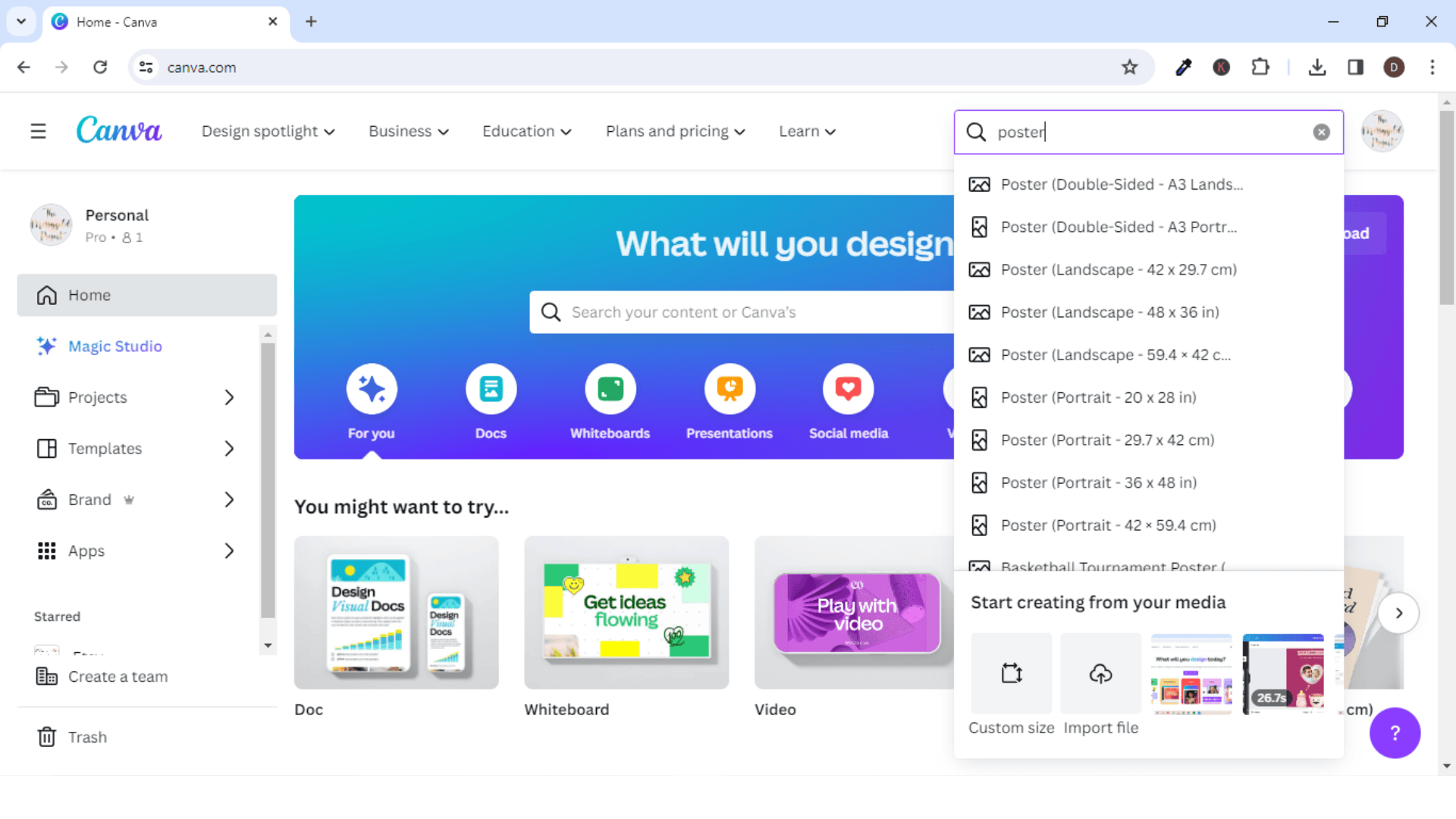Select Poster (Double-Sided - A3 Landscape) suggestion

tap(1148, 184)
